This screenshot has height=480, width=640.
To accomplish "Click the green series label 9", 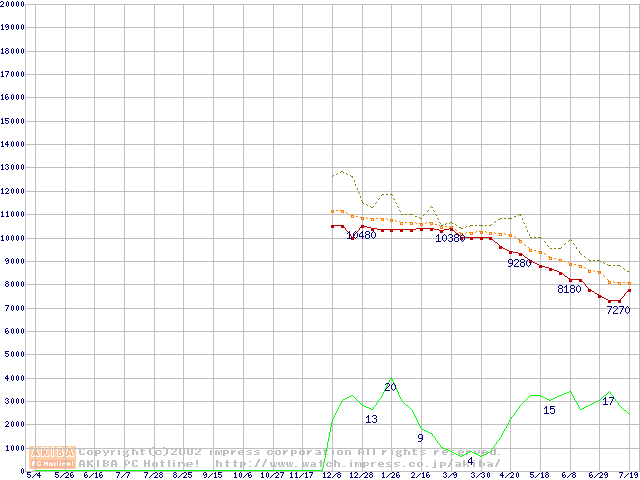I will point(420,438).
